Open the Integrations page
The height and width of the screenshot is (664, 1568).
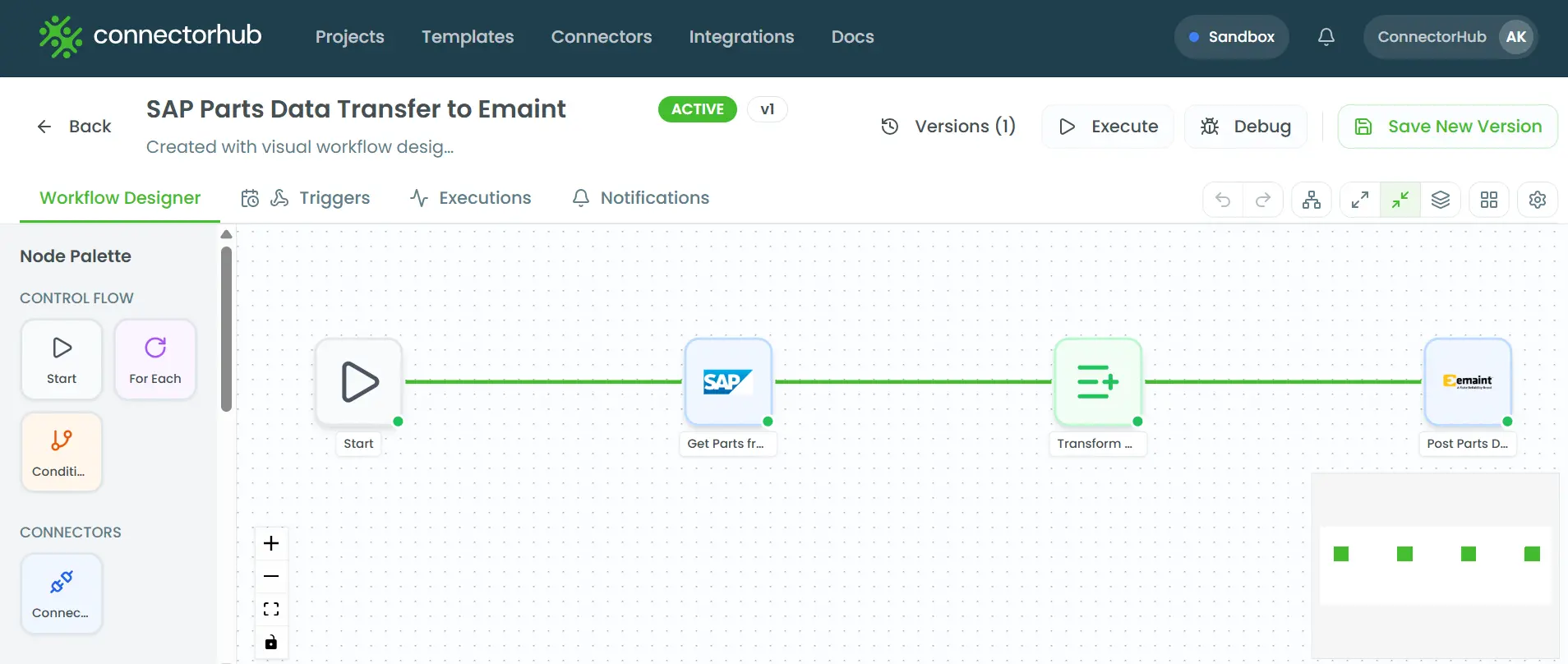click(741, 37)
